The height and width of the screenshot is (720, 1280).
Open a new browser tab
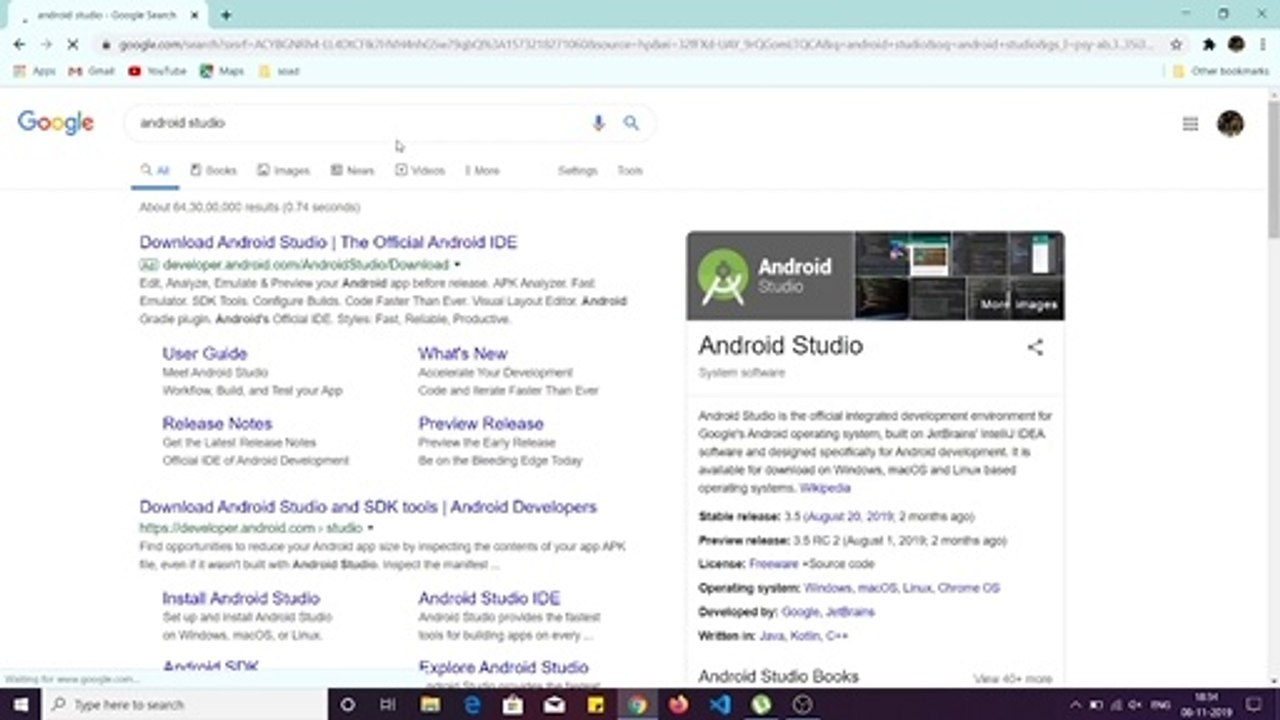(226, 15)
